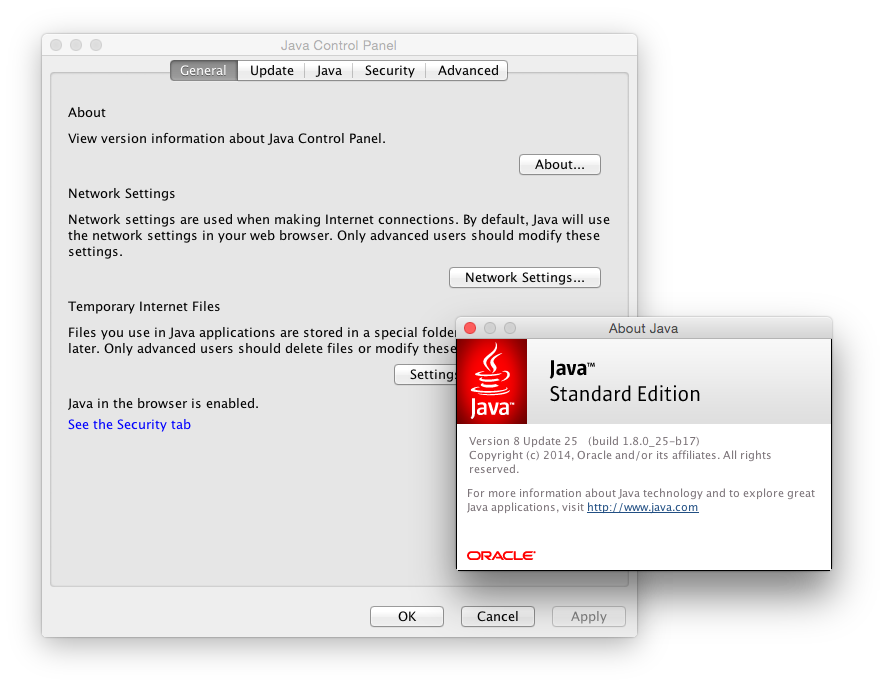Click inactive close button of Java Control Panel
The height and width of the screenshot is (687, 888).
click(x=56, y=45)
